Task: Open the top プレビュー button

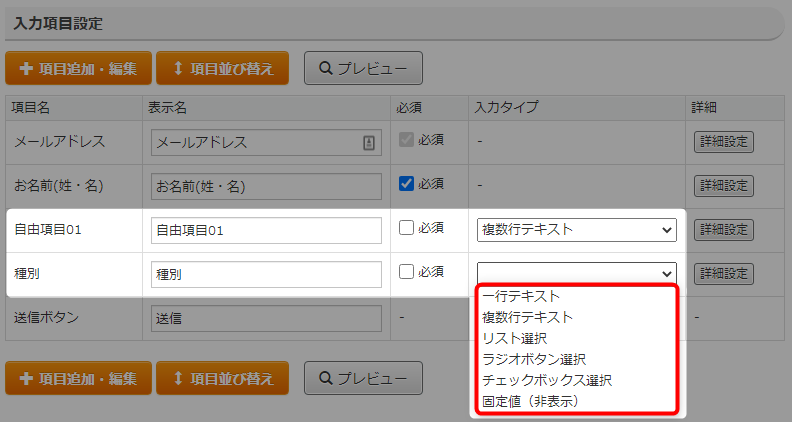Action: pyautogui.click(x=363, y=68)
